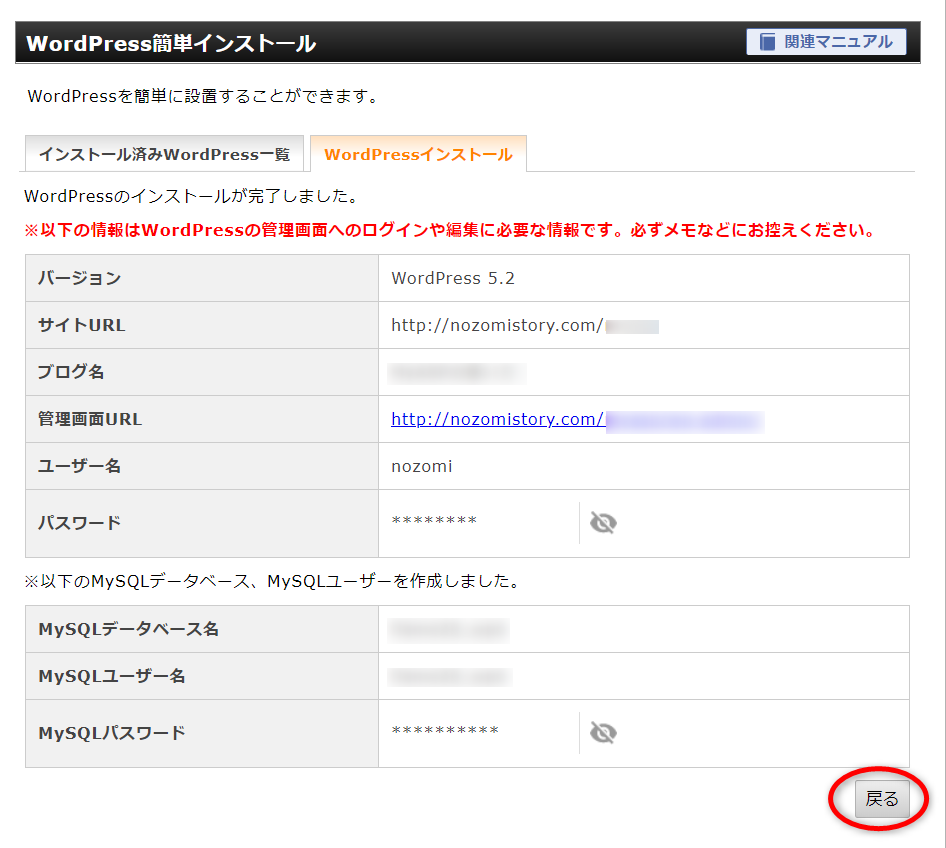Click the install-complete message WordPressのインストールが完了しました
Screen dimensions: 946x848
192,196
